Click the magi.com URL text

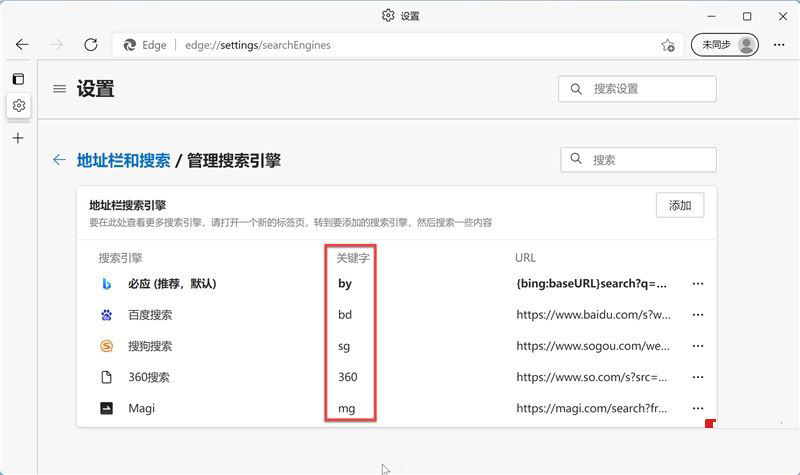tap(591, 408)
